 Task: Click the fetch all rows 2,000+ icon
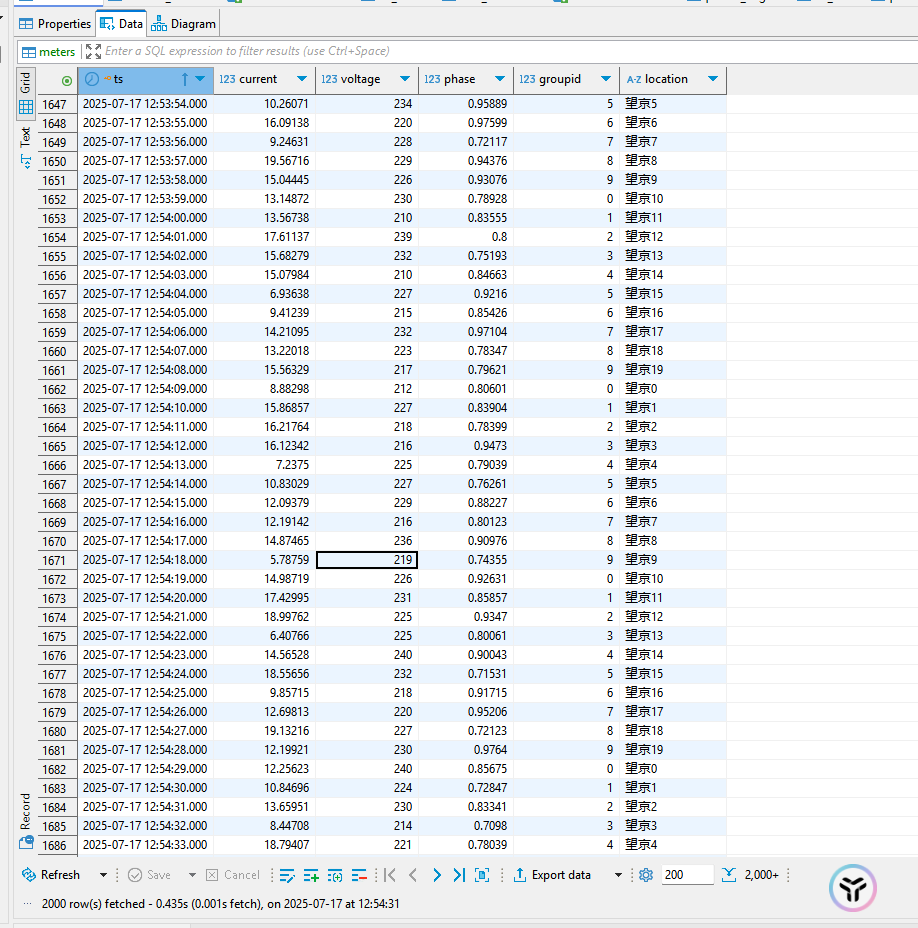pos(750,875)
